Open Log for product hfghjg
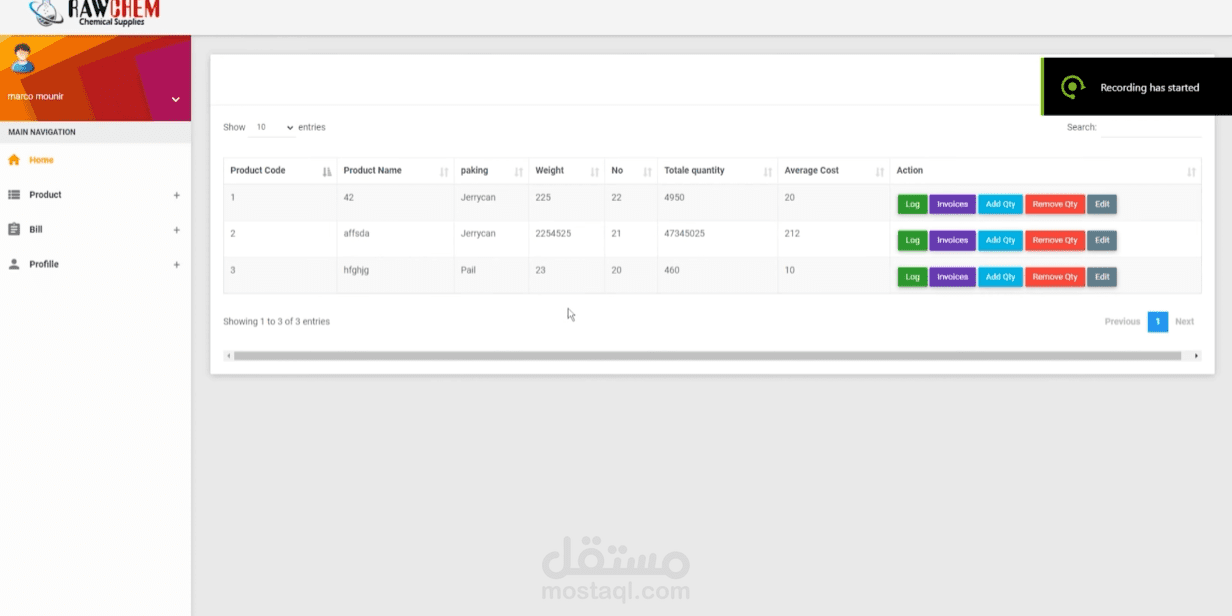Screen dimensions: 1232x616 point(912,277)
